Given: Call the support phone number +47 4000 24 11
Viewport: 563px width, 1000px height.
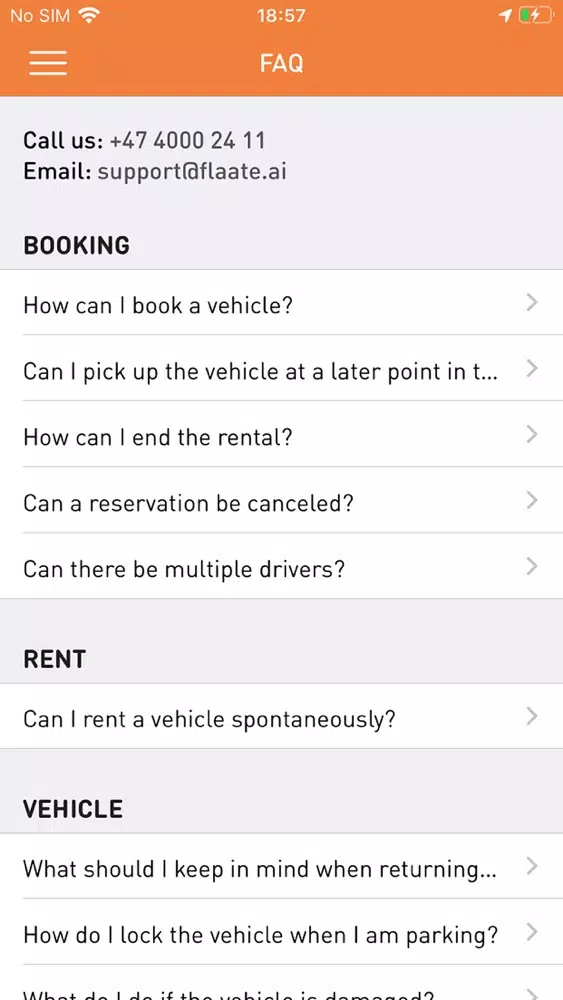Looking at the screenshot, I should (x=187, y=140).
